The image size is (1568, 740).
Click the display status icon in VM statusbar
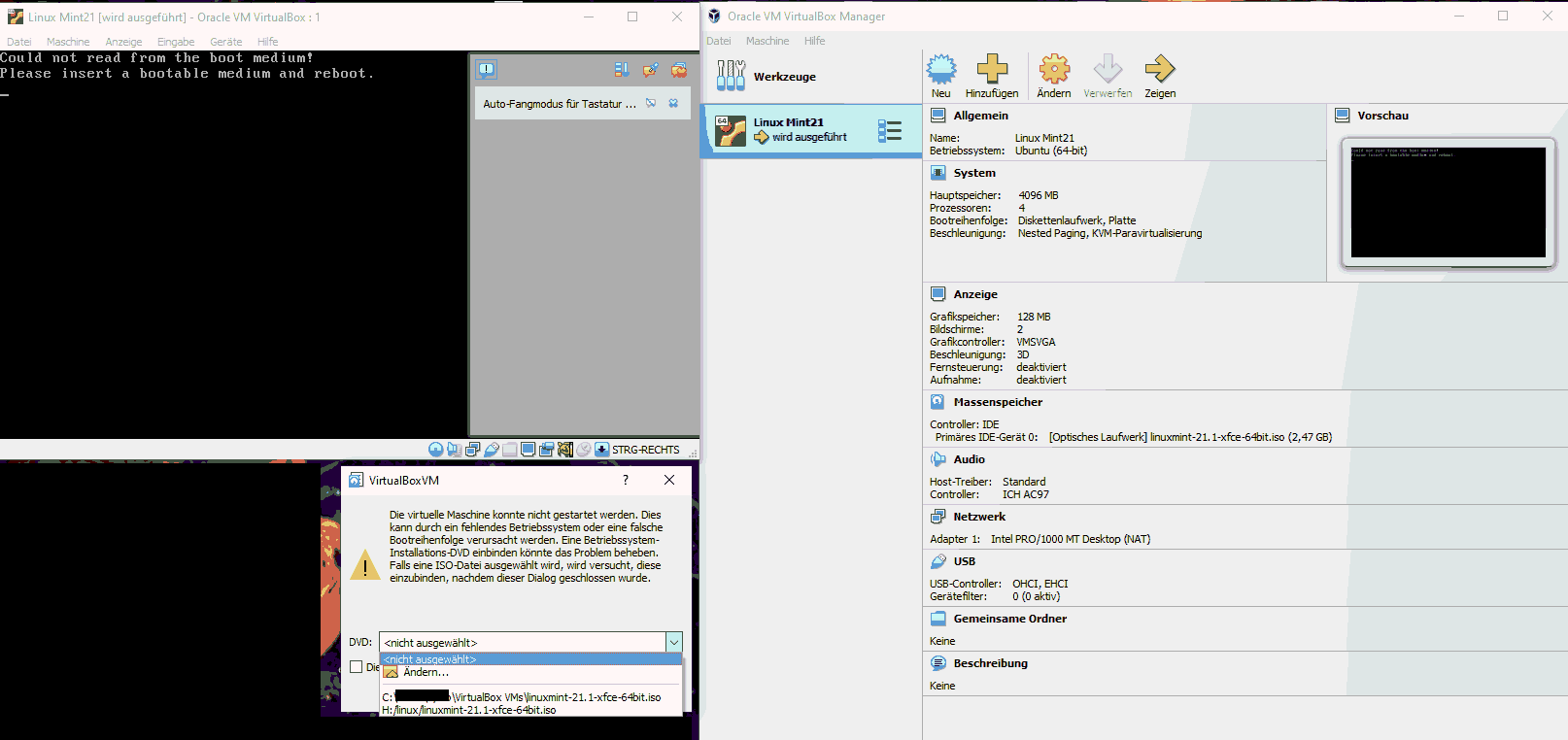(x=528, y=450)
